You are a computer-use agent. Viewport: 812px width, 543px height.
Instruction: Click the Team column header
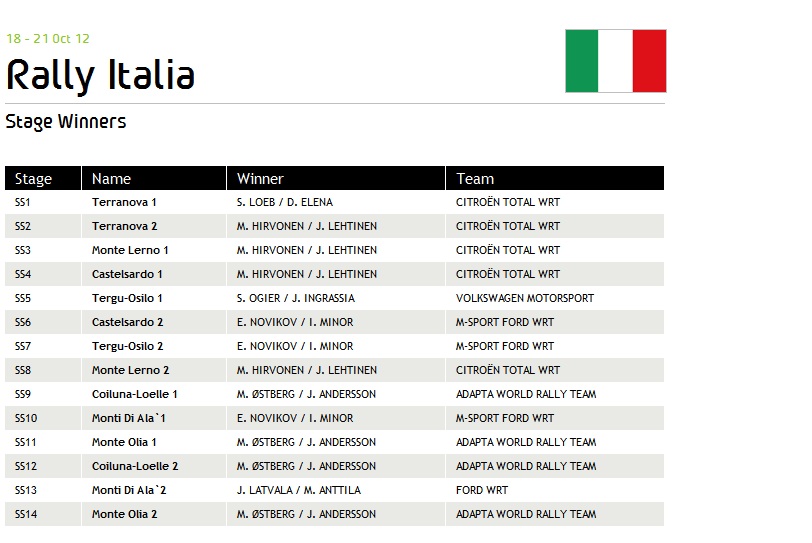click(475, 179)
